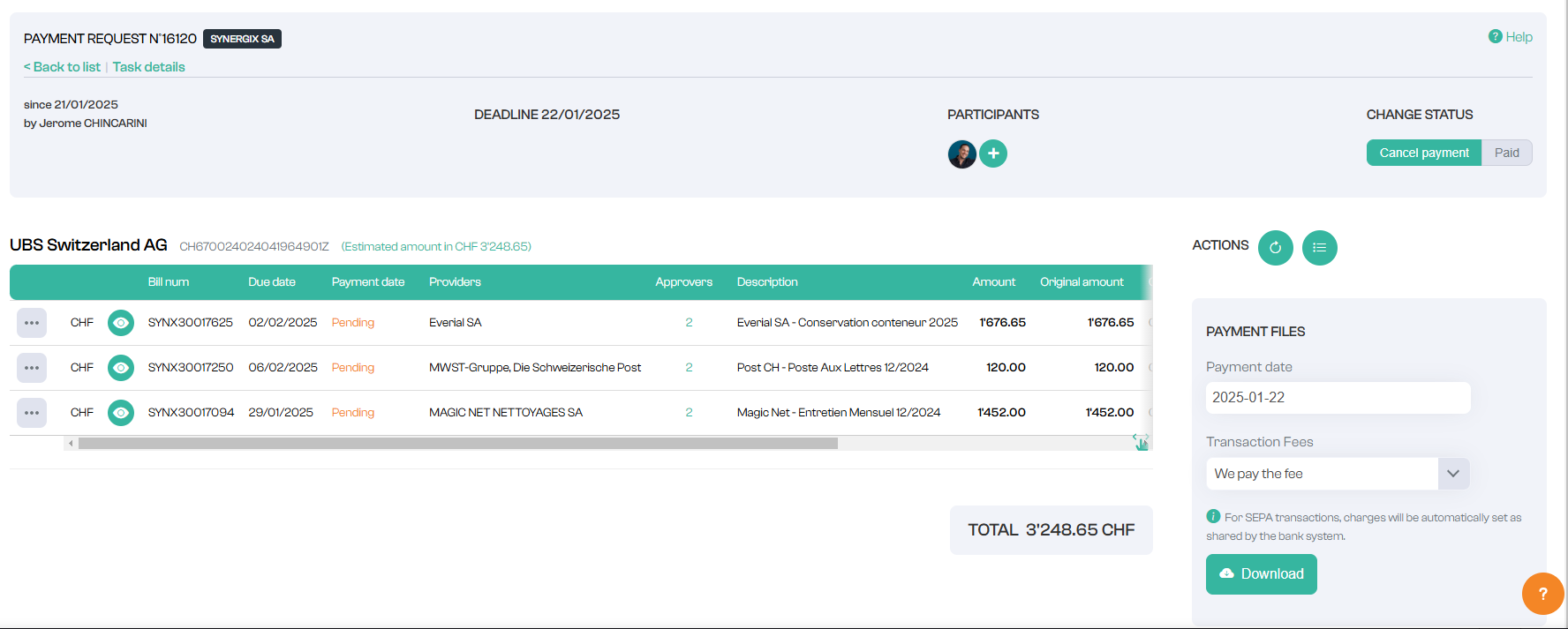Click the SEPA info icon

click(1213, 517)
